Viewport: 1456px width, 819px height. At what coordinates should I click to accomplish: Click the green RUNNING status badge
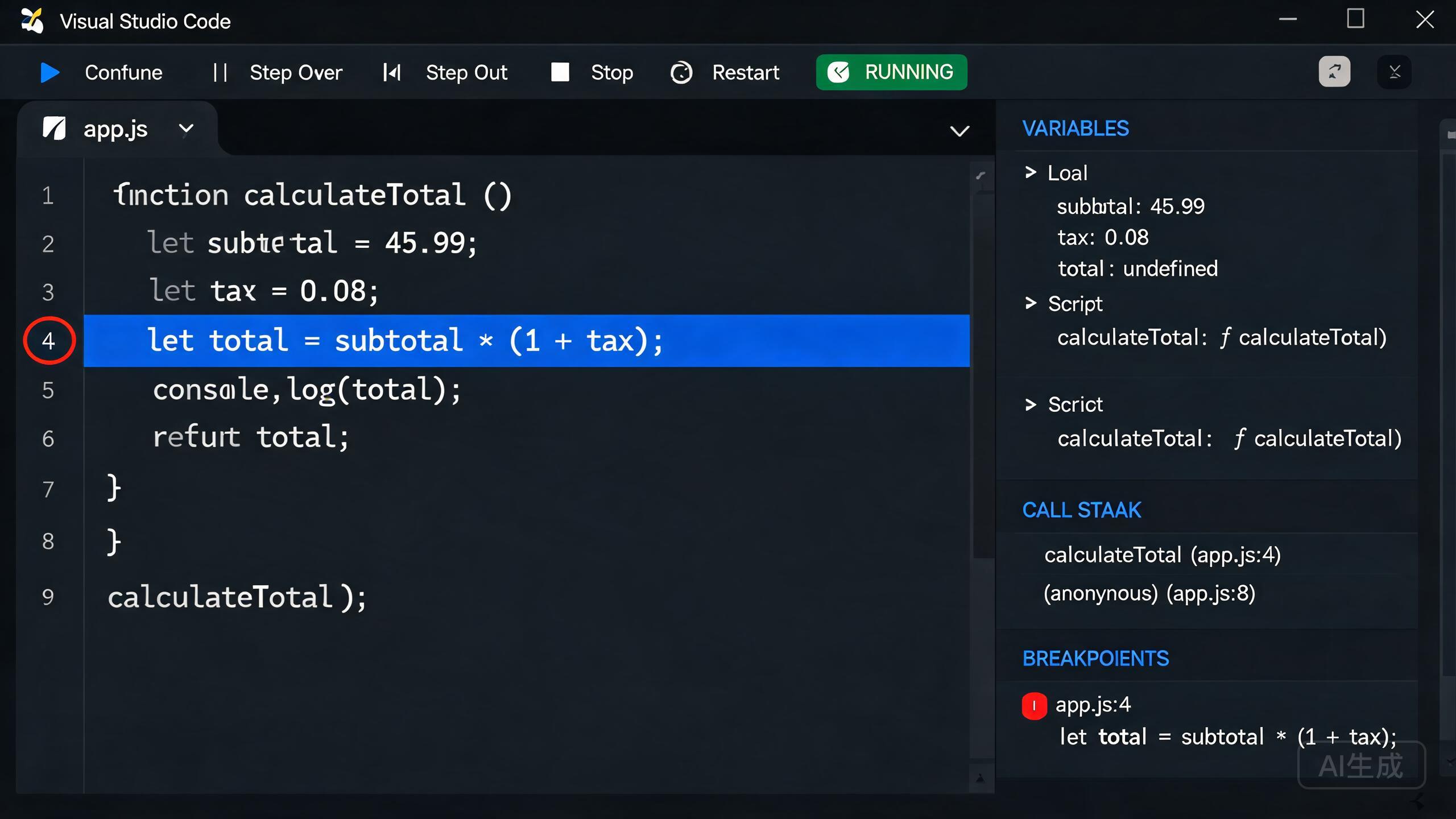click(x=891, y=72)
